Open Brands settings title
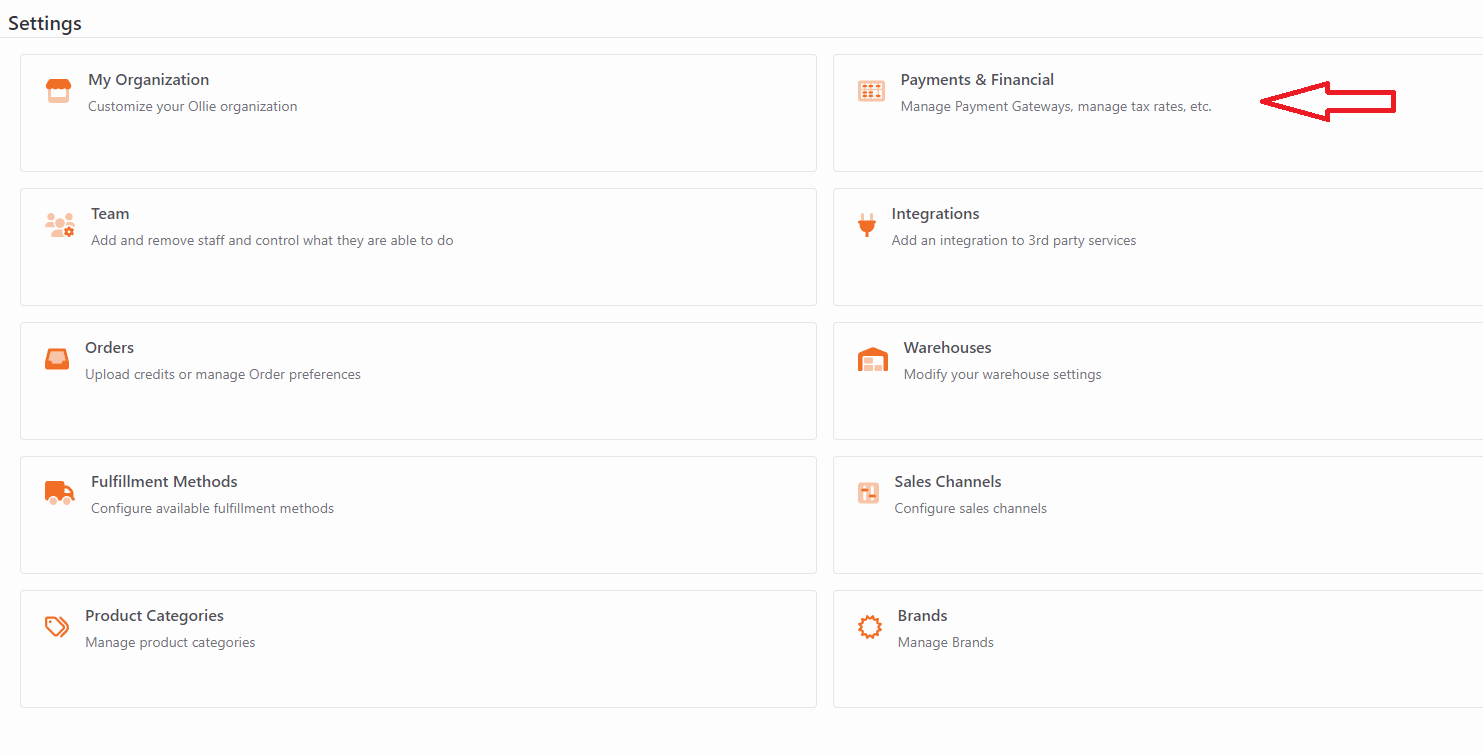This screenshot has height=754, width=1483. tap(922, 616)
